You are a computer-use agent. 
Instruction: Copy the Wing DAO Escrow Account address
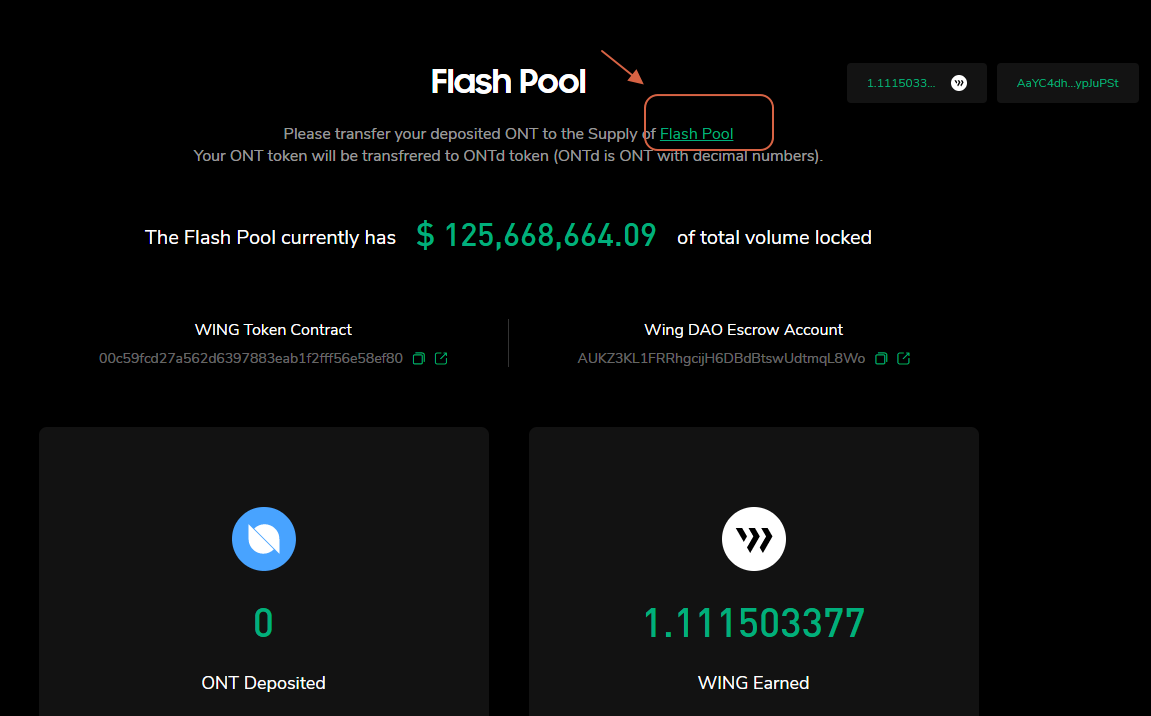(881, 358)
